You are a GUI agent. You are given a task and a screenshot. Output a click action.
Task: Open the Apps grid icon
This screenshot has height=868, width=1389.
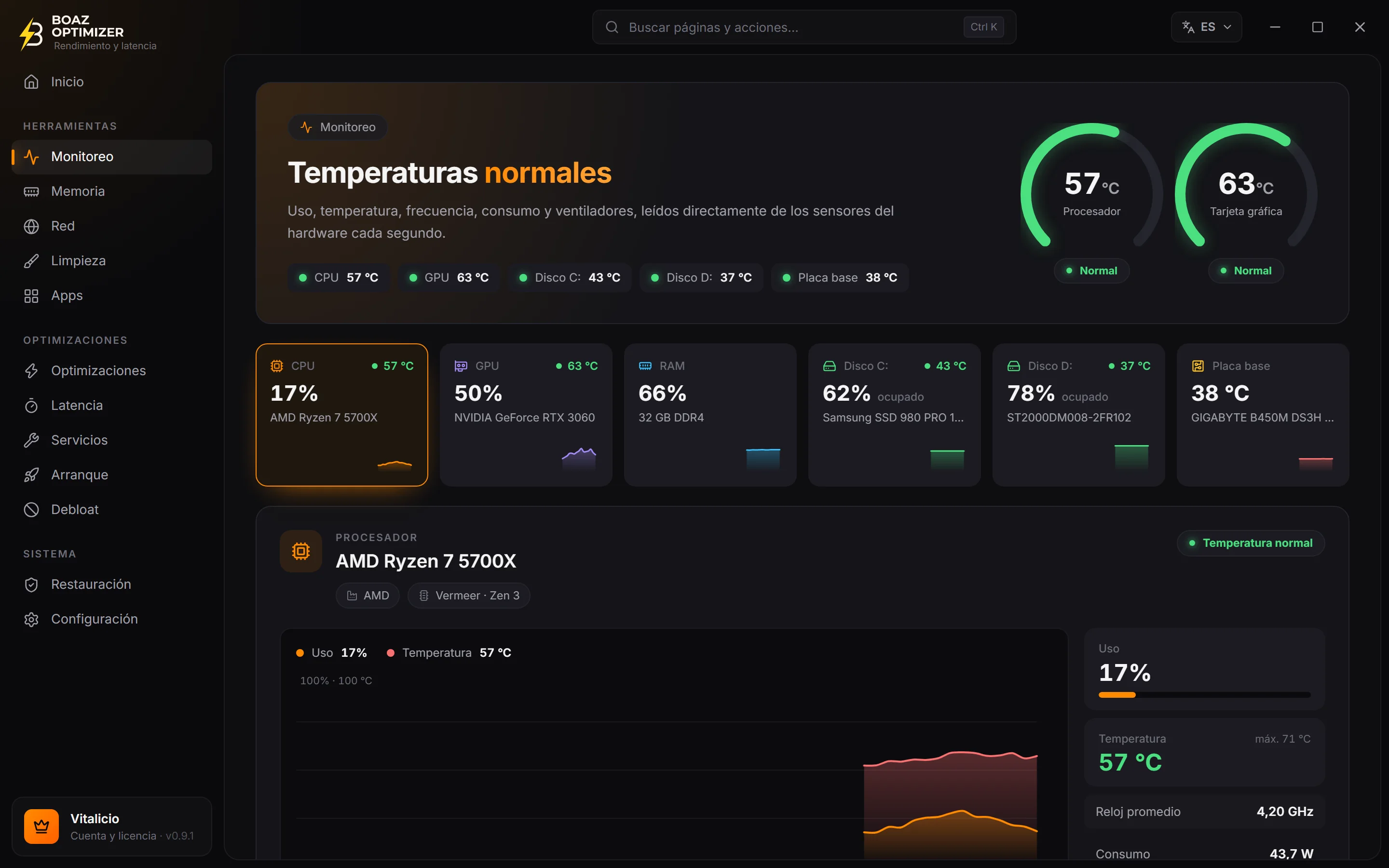coord(31,296)
